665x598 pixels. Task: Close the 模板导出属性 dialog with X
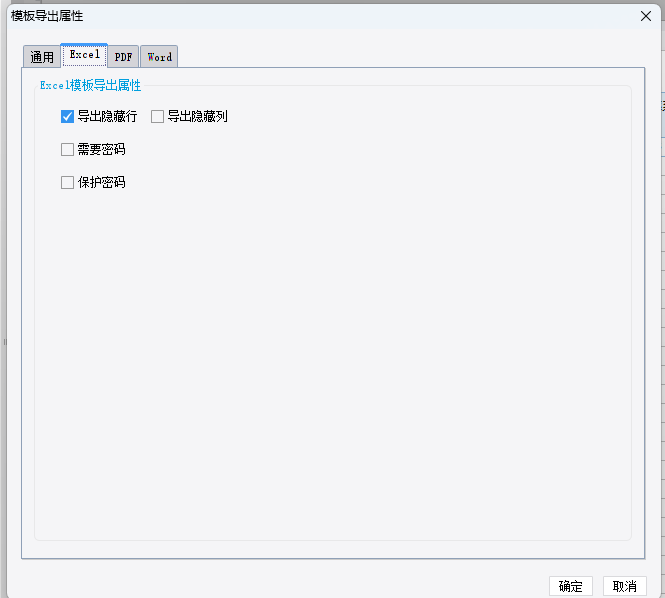646,16
